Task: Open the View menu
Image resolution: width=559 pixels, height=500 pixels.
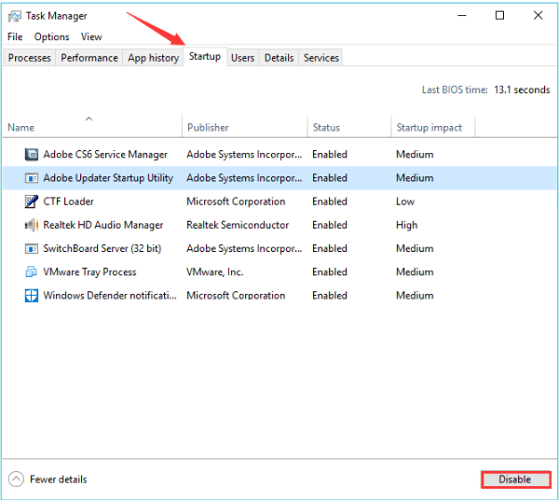Action: coord(91,37)
